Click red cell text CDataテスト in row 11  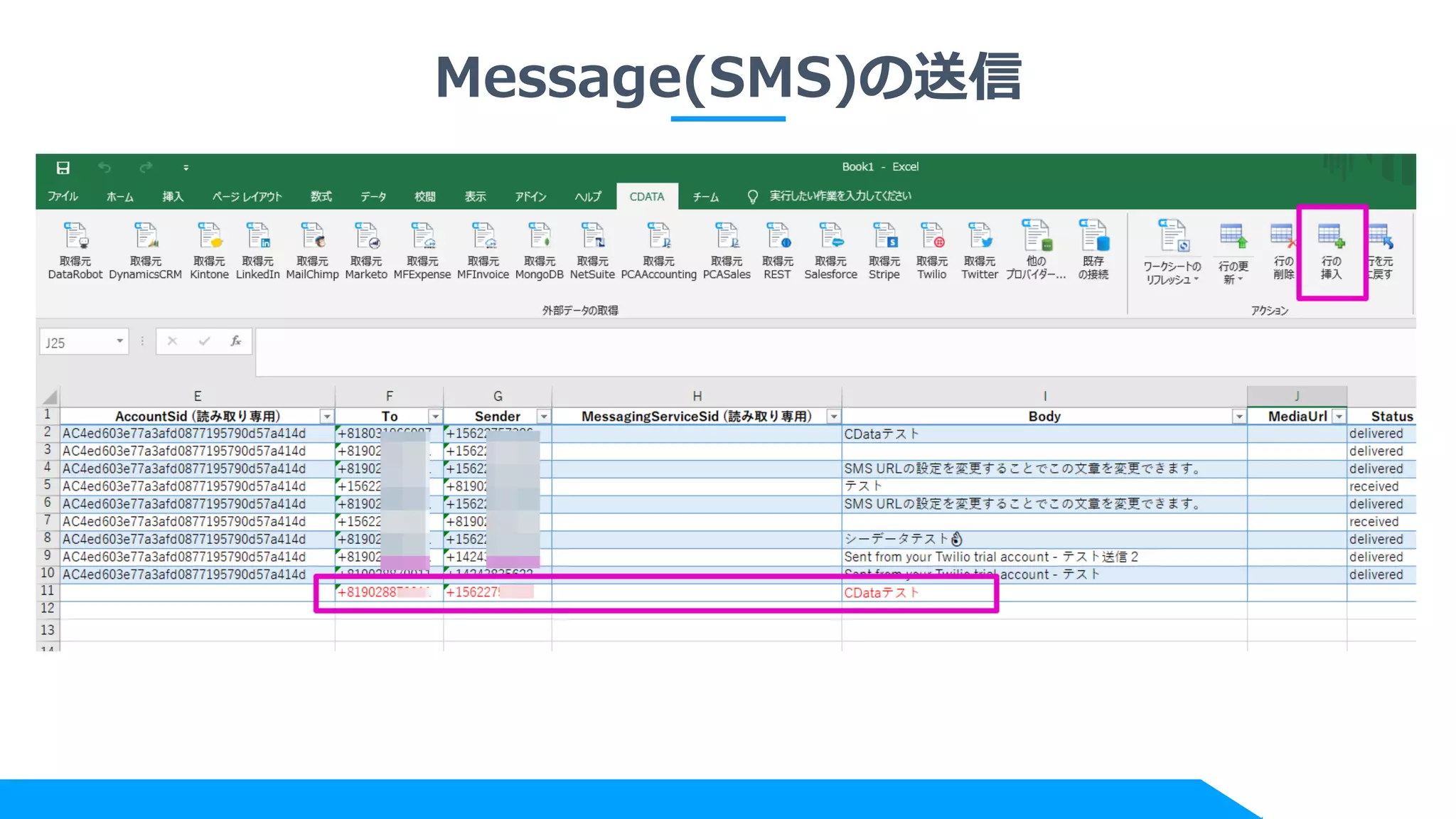tap(882, 592)
